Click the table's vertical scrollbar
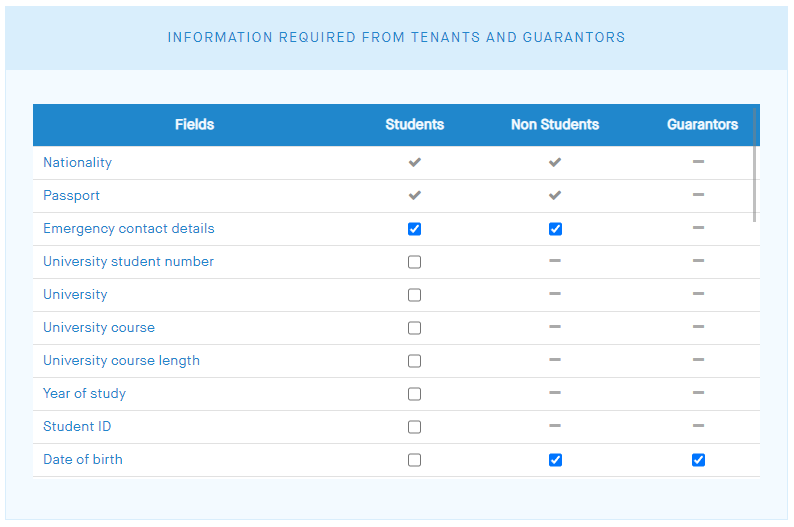This screenshot has width=794, height=527. click(755, 180)
